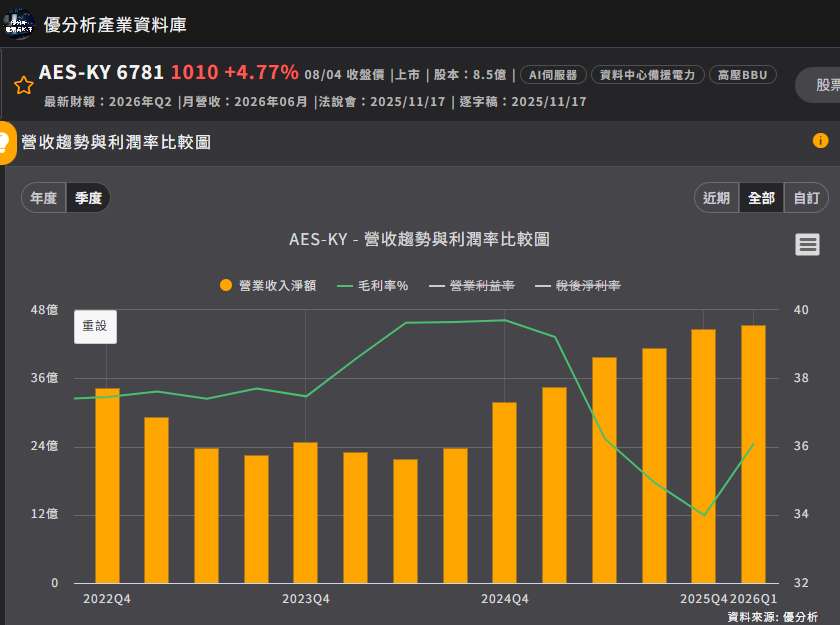Viewport: 840px width, 625px height.
Task: Toggle 營業收入淨額 legend series
Action: tap(268, 285)
